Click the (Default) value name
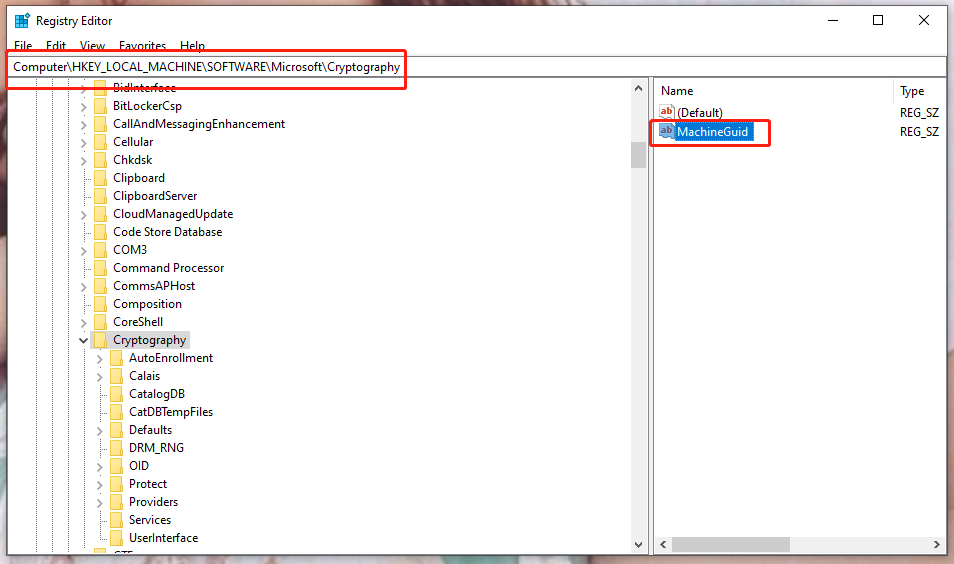This screenshot has width=954, height=564. point(700,113)
